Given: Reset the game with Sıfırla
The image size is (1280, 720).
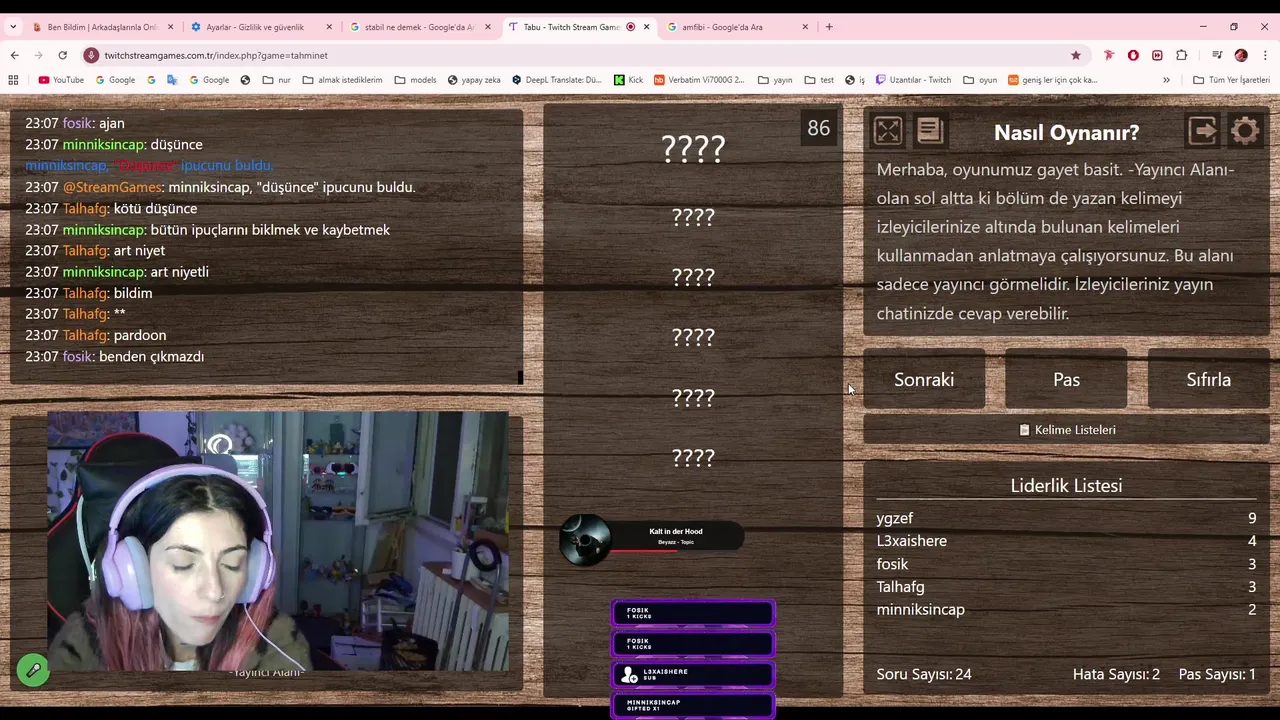Looking at the screenshot, I should point(1208,380).
